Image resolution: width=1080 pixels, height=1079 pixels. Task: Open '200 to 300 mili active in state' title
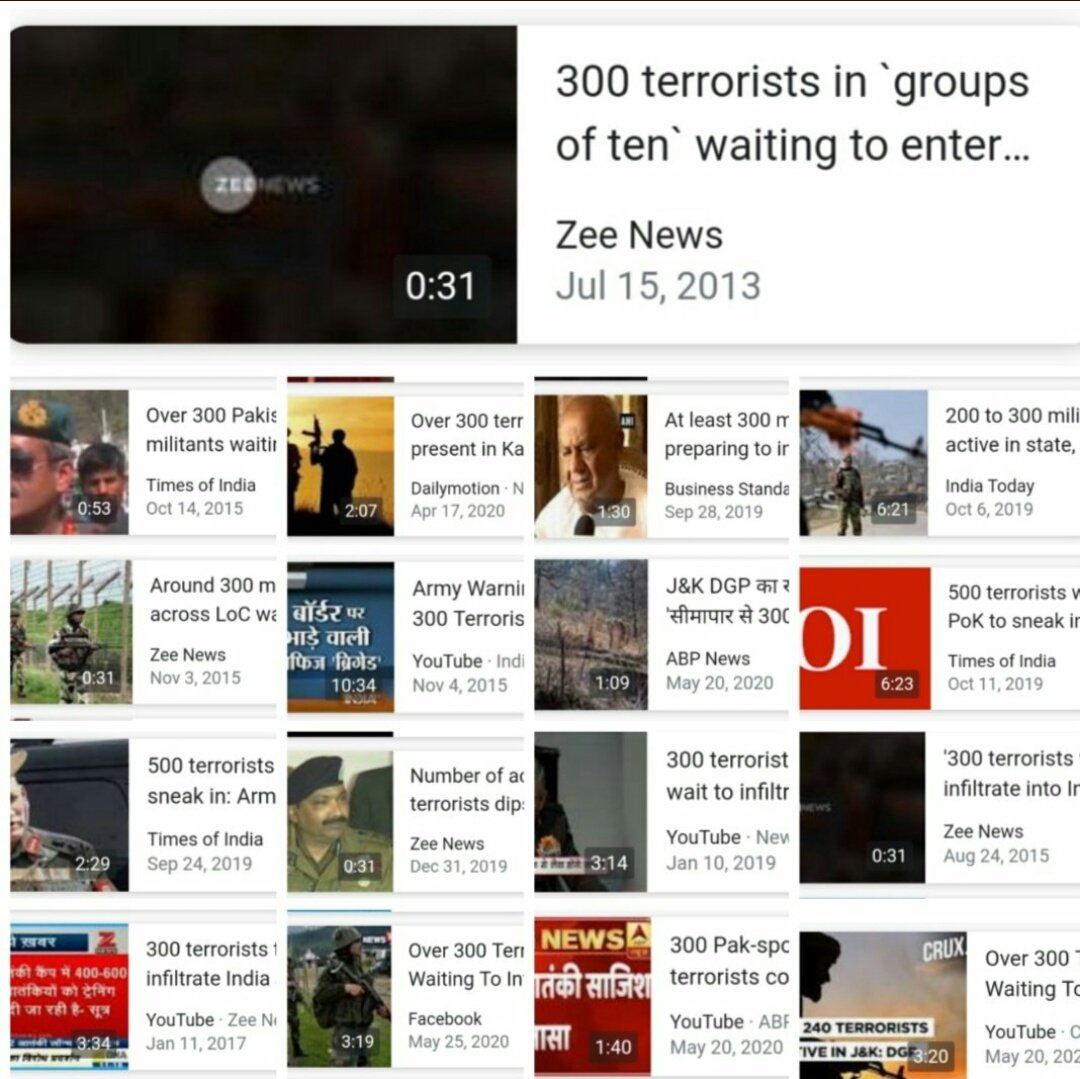(1011, 430)
